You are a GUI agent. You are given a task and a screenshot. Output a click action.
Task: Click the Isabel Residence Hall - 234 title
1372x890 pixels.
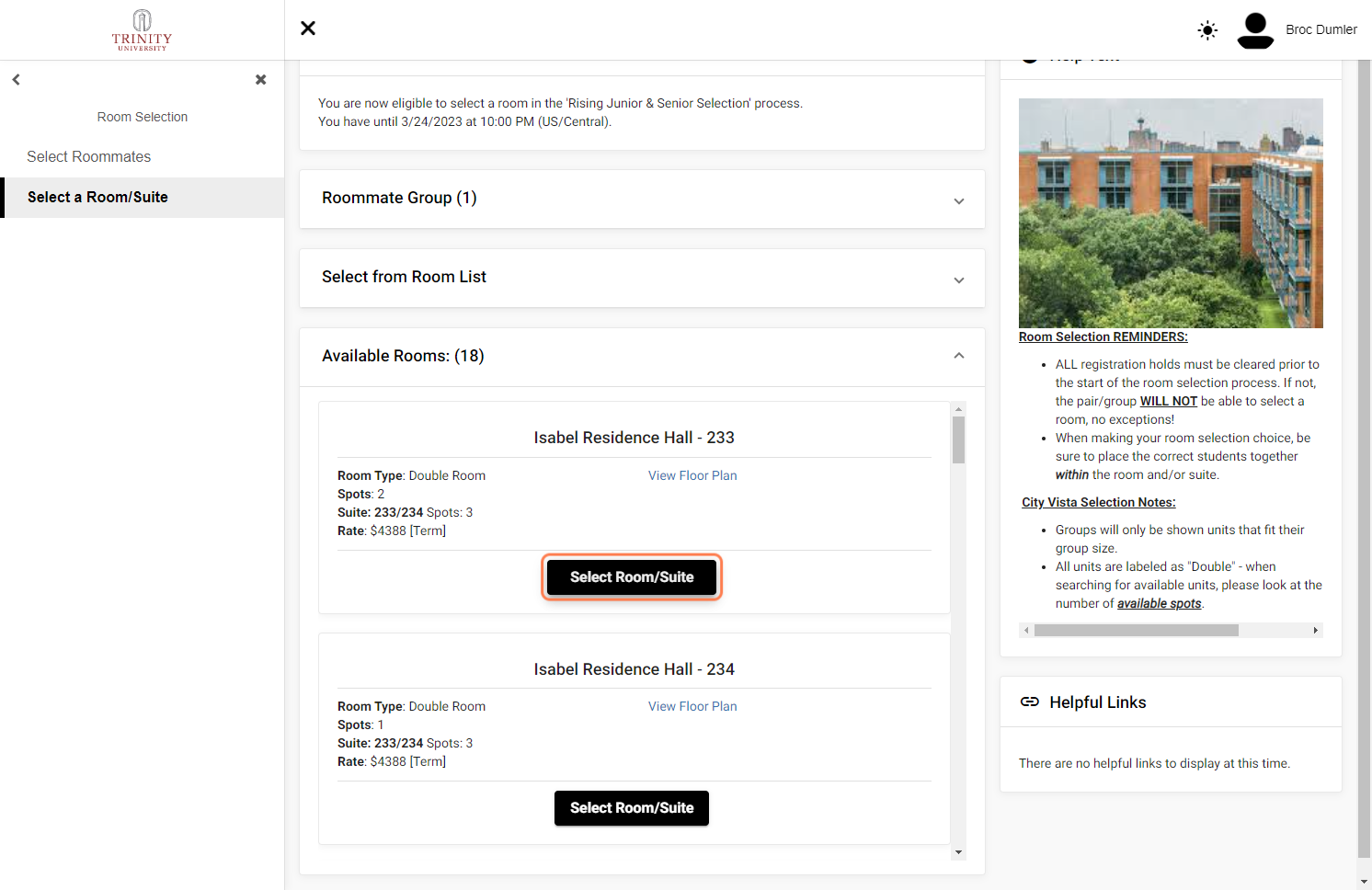tap(635, 669)
